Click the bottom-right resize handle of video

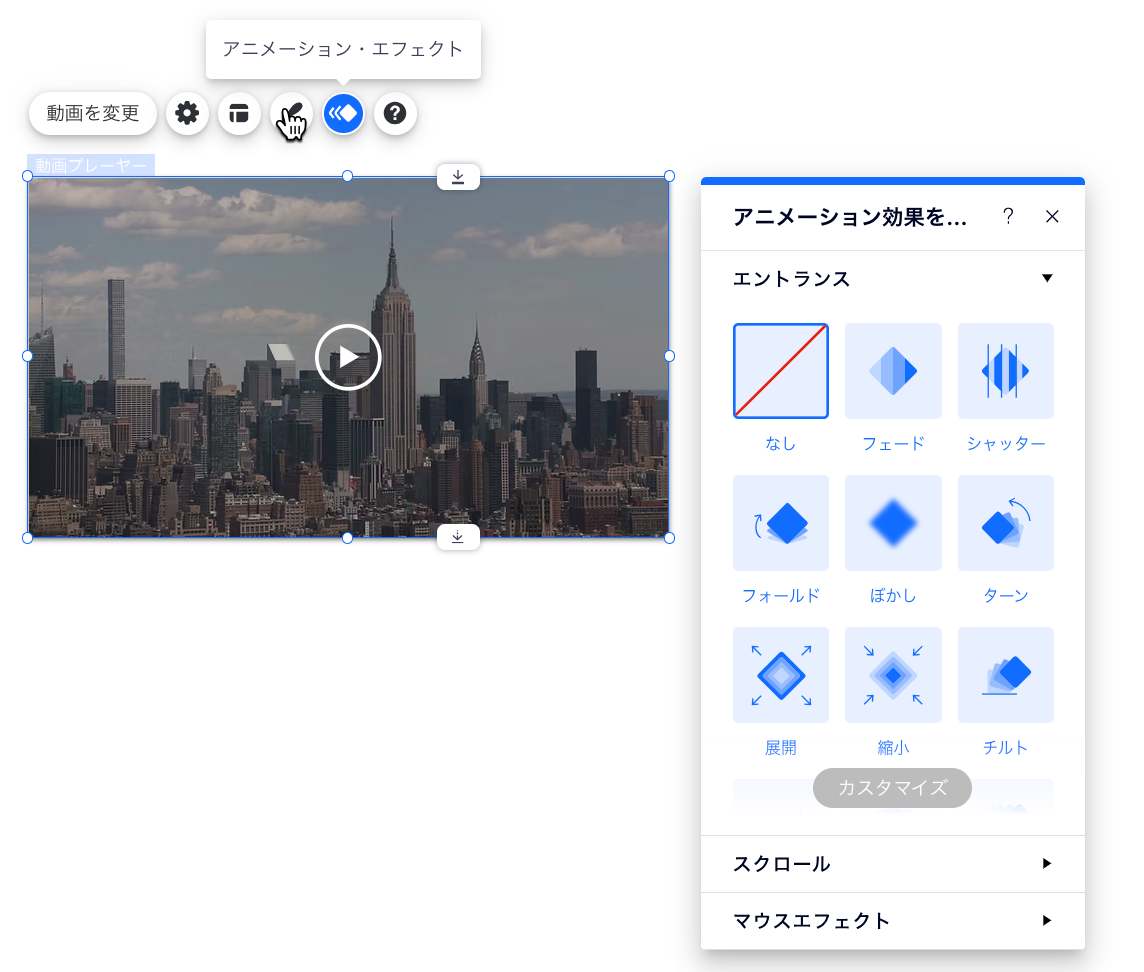pos(670,538)
